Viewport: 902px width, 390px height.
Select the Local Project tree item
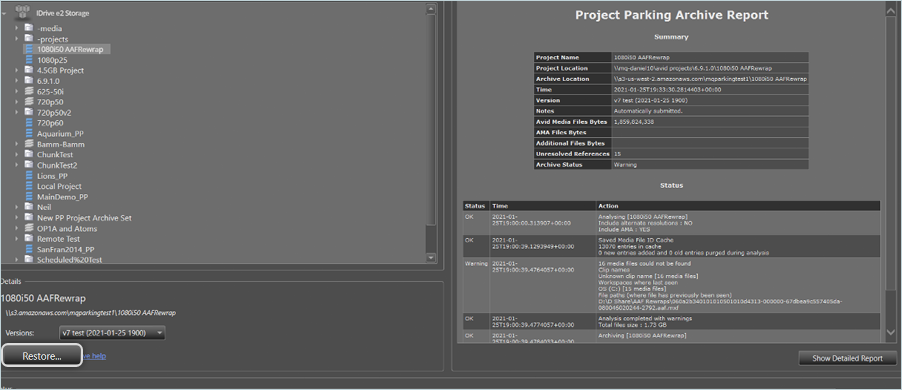click(x=59, y=186)
